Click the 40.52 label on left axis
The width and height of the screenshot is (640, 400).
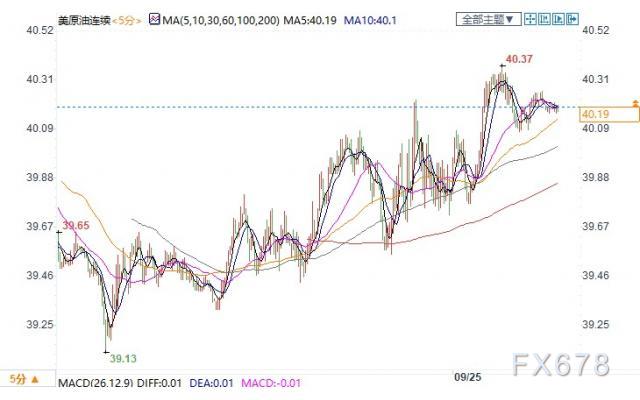[x=40, y=30]
